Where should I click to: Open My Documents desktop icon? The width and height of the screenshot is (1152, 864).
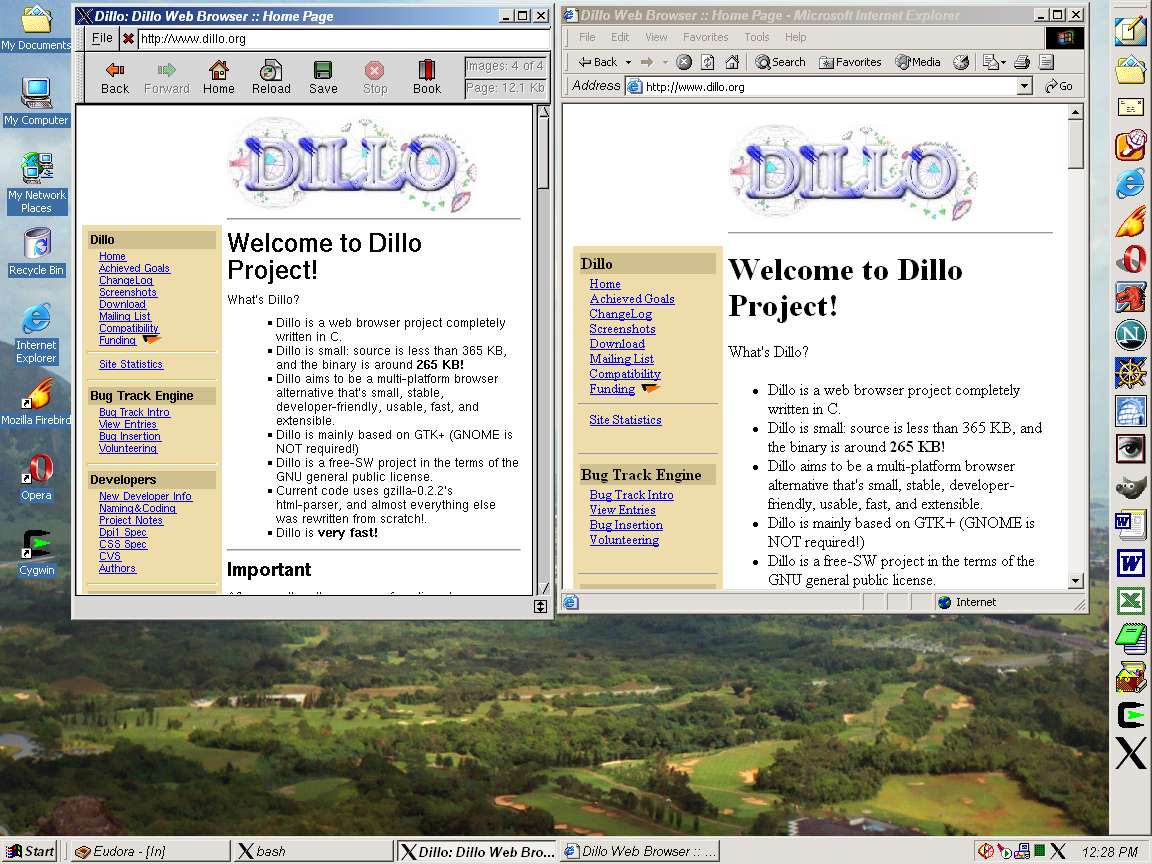pyautogui.click(x=36, y=28)
